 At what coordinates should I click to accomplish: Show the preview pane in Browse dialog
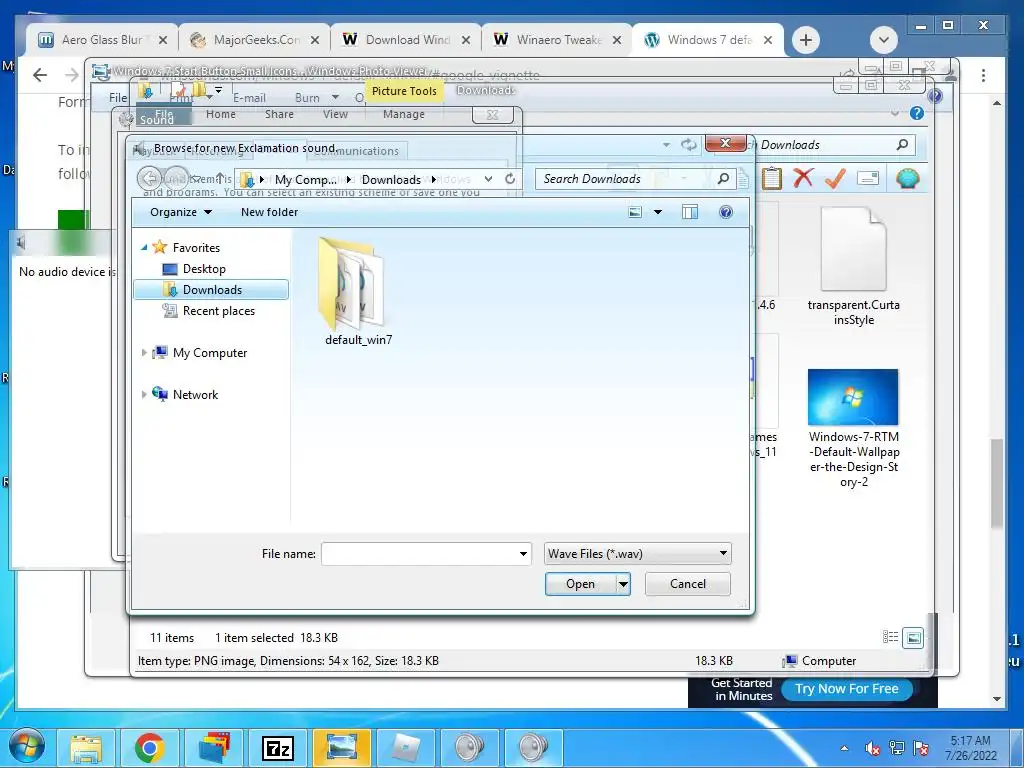point(690,212)
